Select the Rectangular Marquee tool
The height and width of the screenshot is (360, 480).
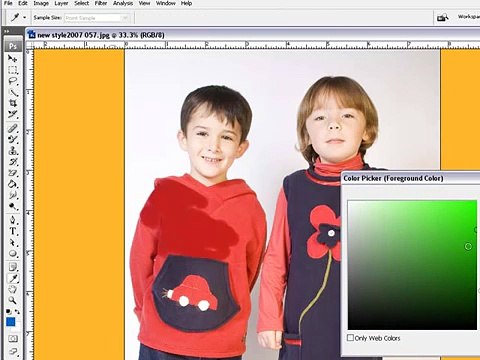pos(13,70)
